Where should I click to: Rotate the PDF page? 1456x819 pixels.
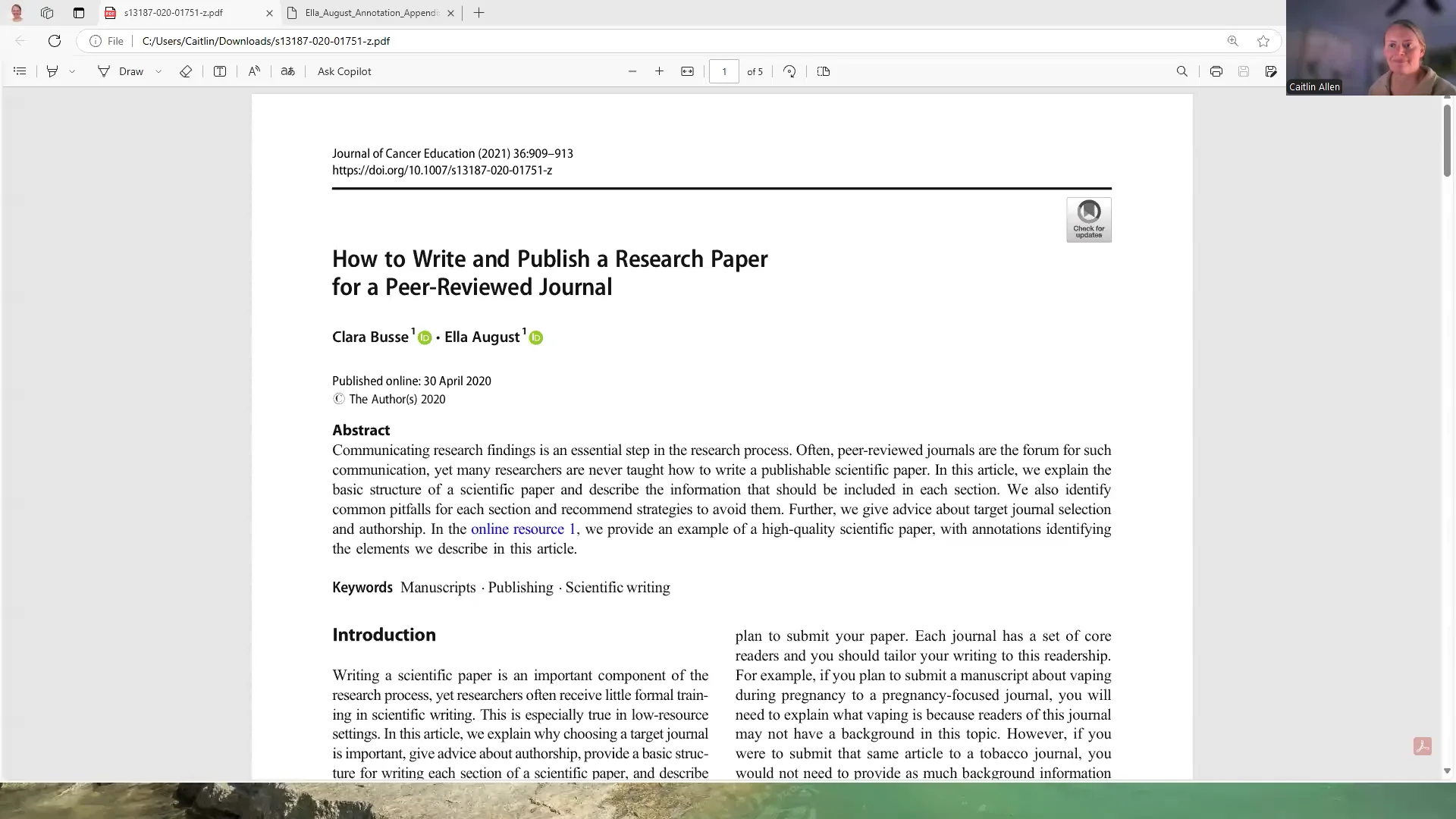pos(789,71)
